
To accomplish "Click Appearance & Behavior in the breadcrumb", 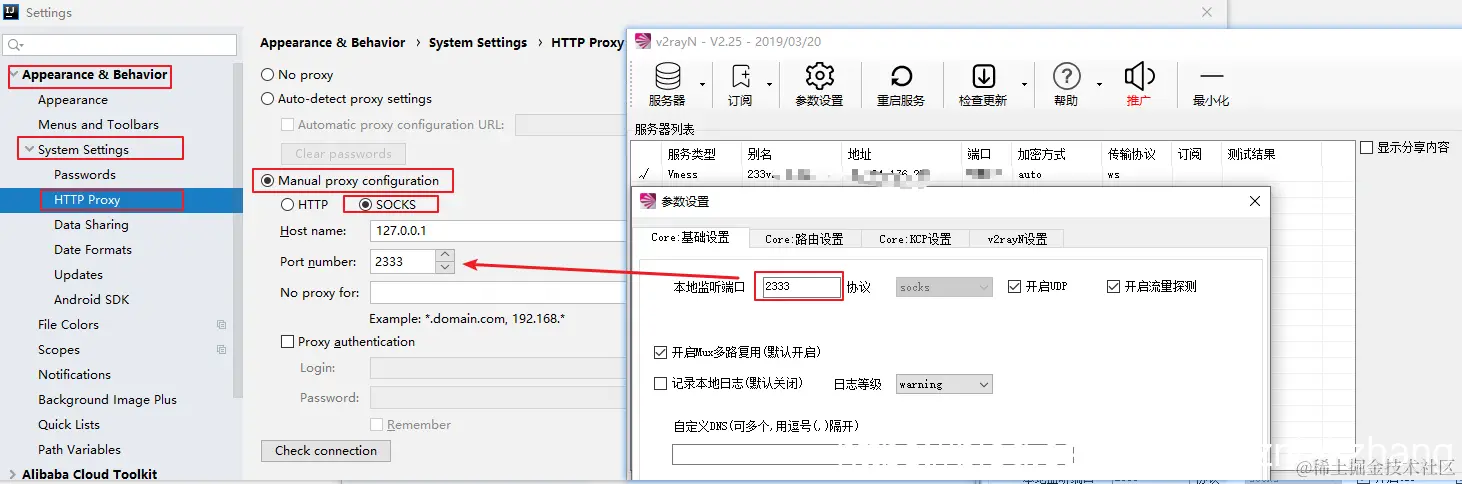I will point(333,43).
